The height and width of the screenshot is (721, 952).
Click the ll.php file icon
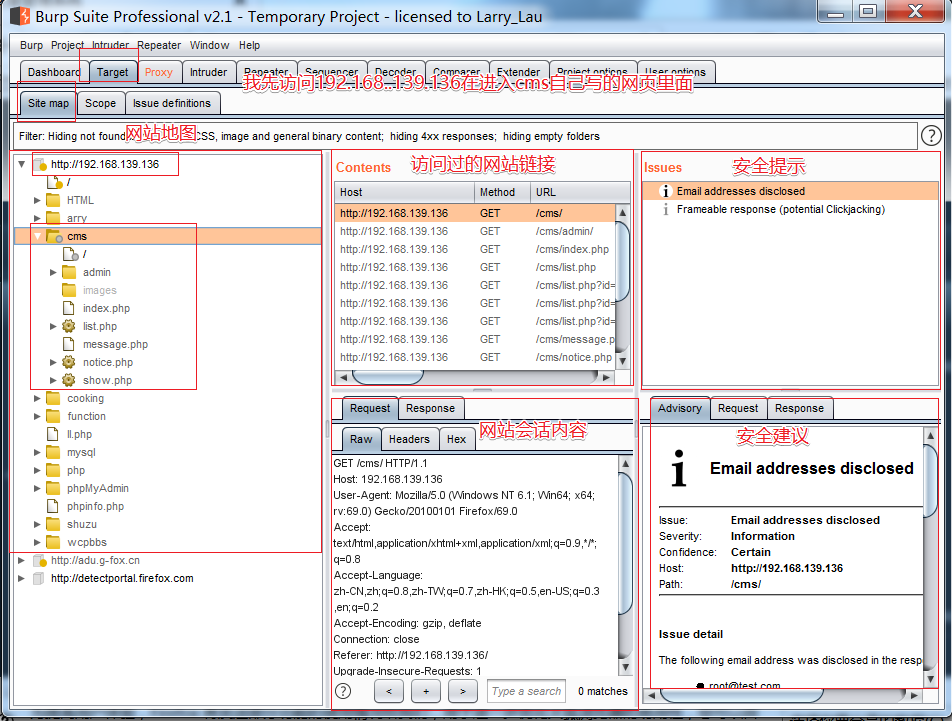click(x=53, y=434)
